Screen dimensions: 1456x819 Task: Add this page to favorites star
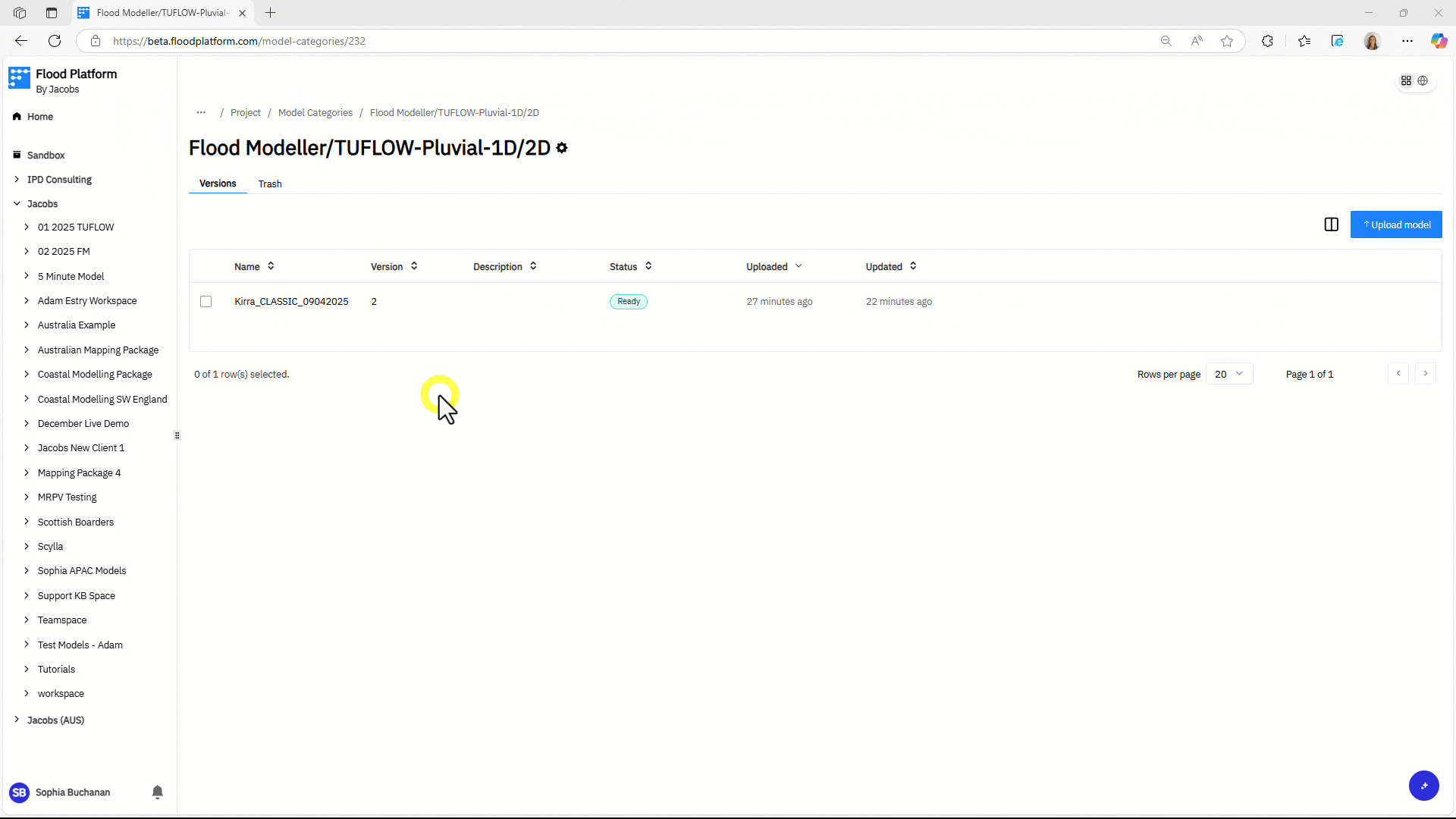point(1227,41)
